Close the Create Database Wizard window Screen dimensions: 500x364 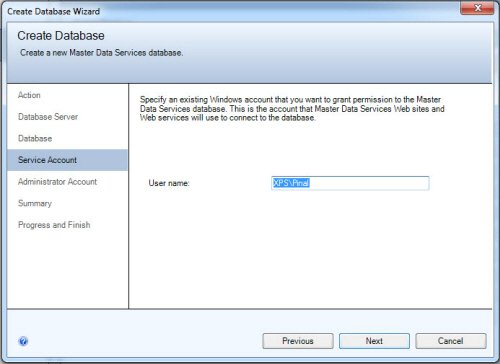(477, 8)
